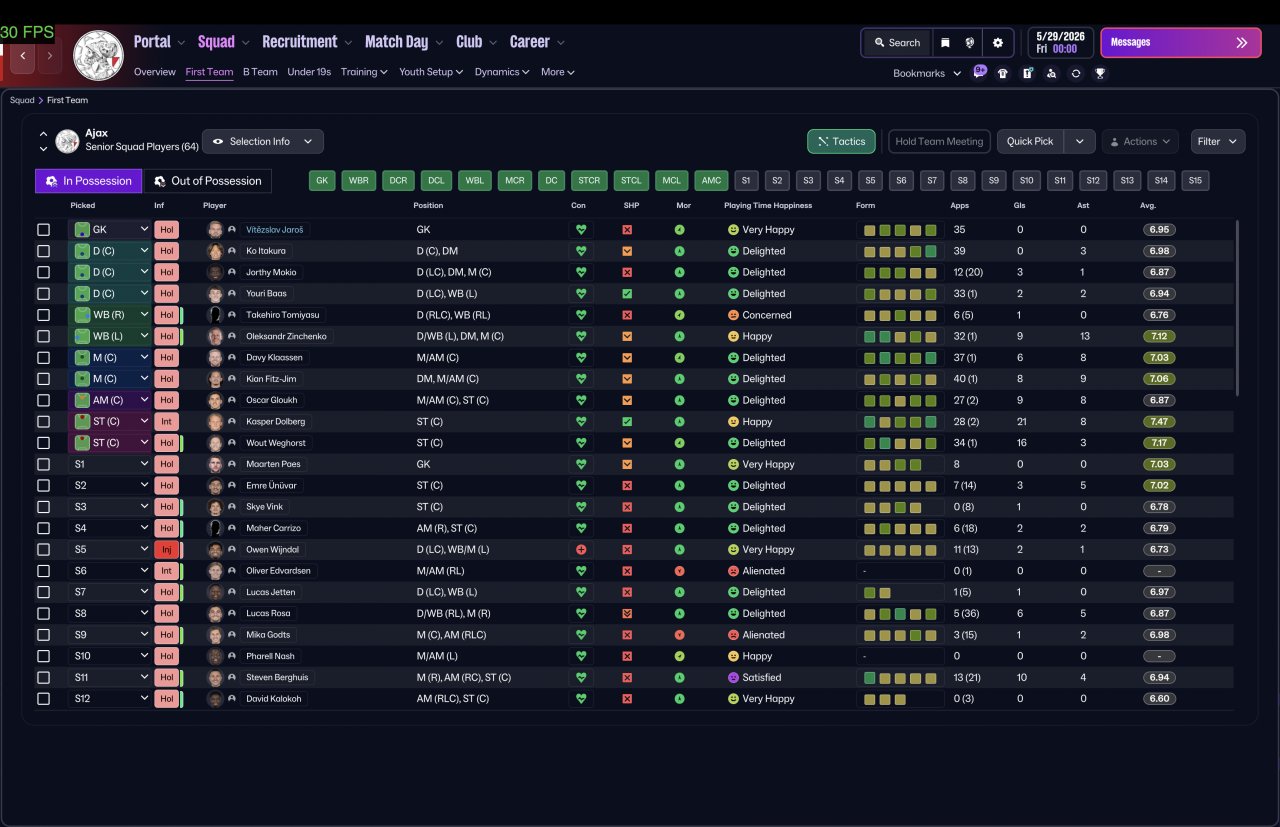Click the Ajax club crest in header

click(x=99, y=55)
